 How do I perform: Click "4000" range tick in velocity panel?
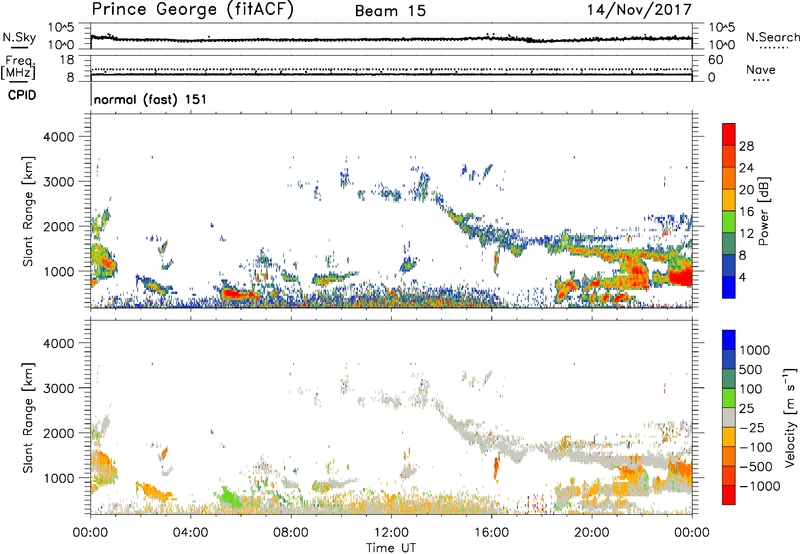[59, 343]
